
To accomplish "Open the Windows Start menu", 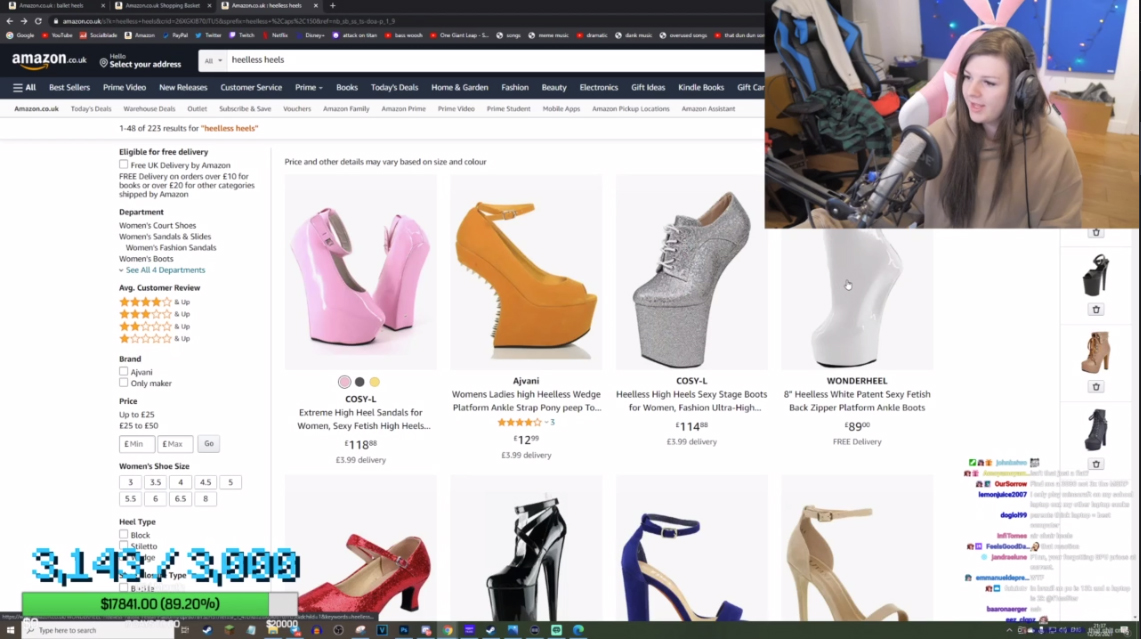I will pyautogui.click(x=10, y=630).
